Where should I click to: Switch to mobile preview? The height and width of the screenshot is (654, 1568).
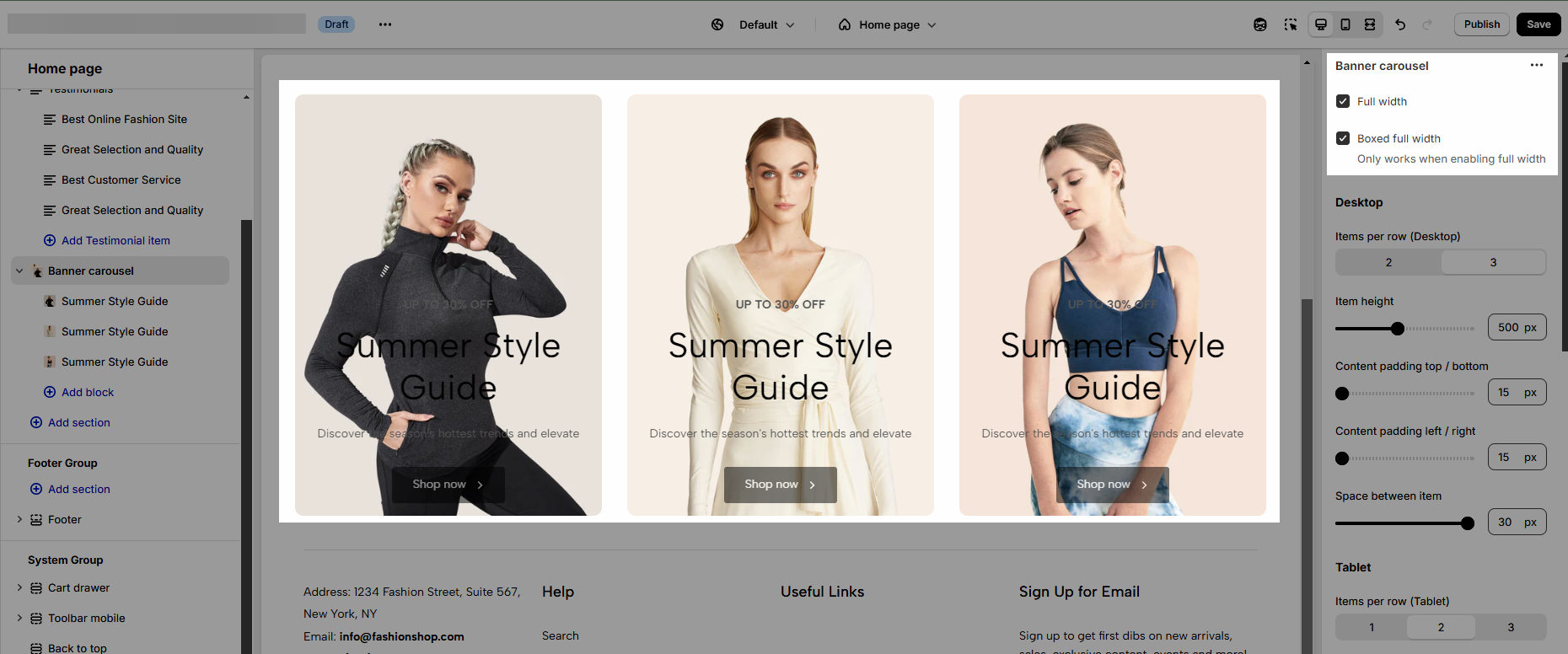(1345, 24)
